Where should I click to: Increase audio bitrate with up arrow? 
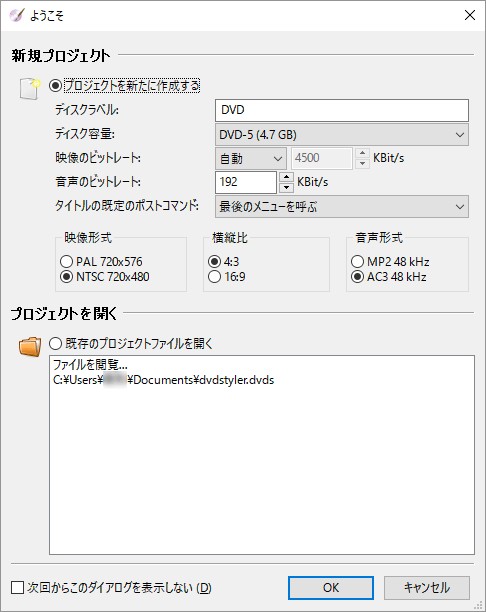point(287,177)
